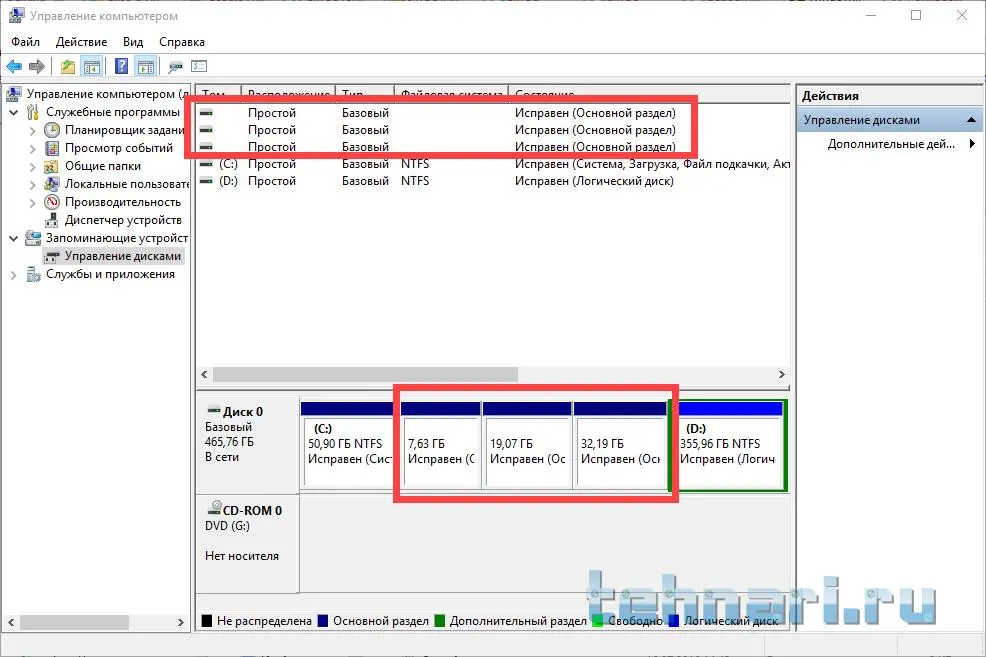The image size is (986, 657).
Task: Select the Диск 0 label block
Action: pyautogui.click(x=247, y=445)
